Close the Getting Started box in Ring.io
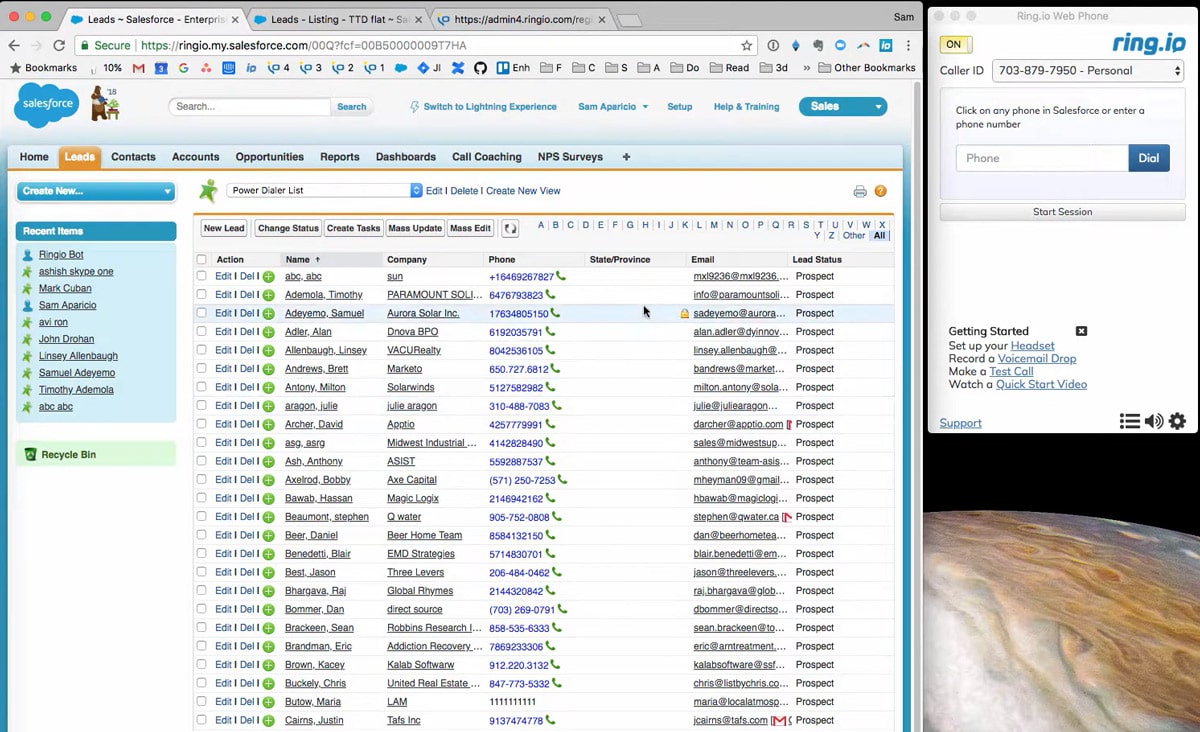Screen dimensions: 1200x732 coord(1081,331)
